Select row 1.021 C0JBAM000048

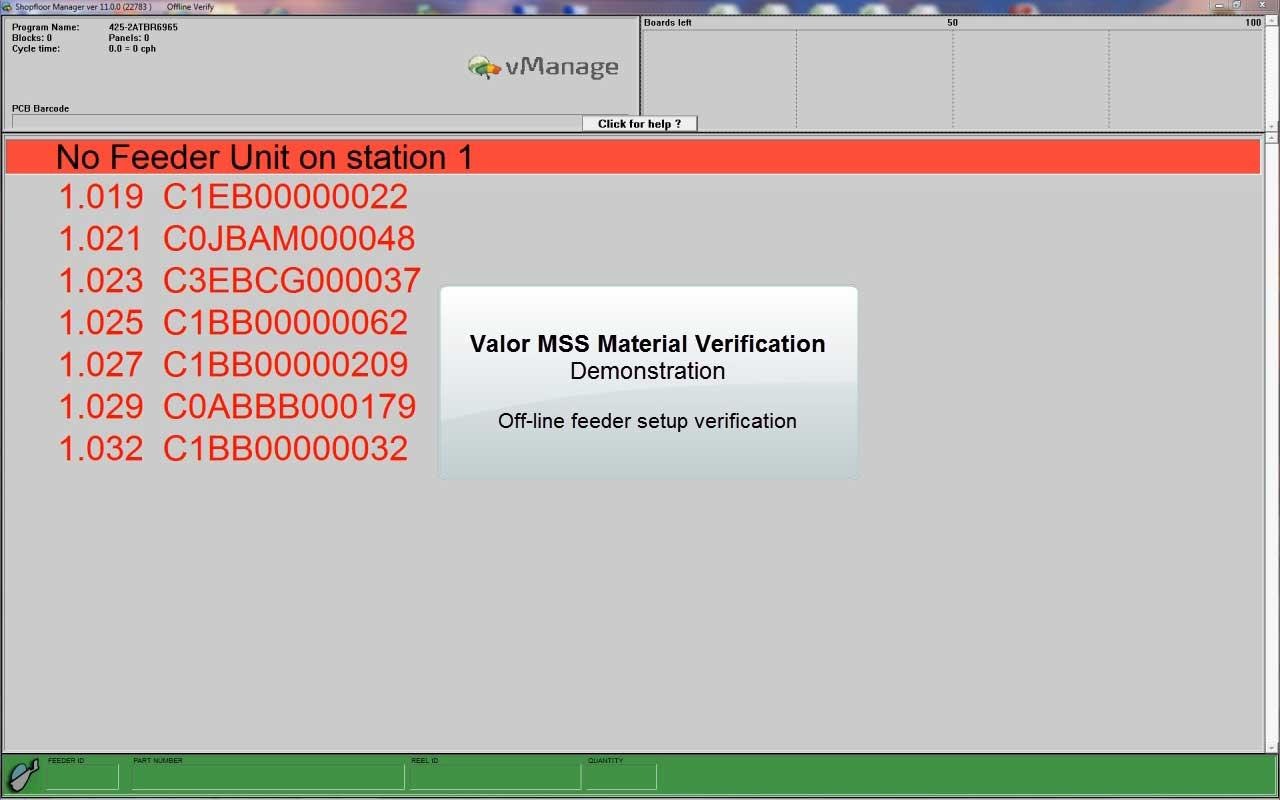tap(237, 239)
